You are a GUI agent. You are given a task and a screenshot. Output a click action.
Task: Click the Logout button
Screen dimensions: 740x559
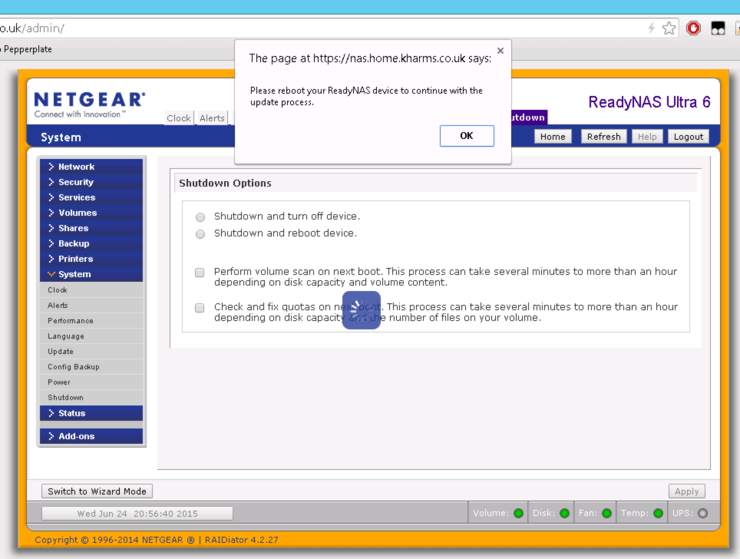click(x=688, y=136)
